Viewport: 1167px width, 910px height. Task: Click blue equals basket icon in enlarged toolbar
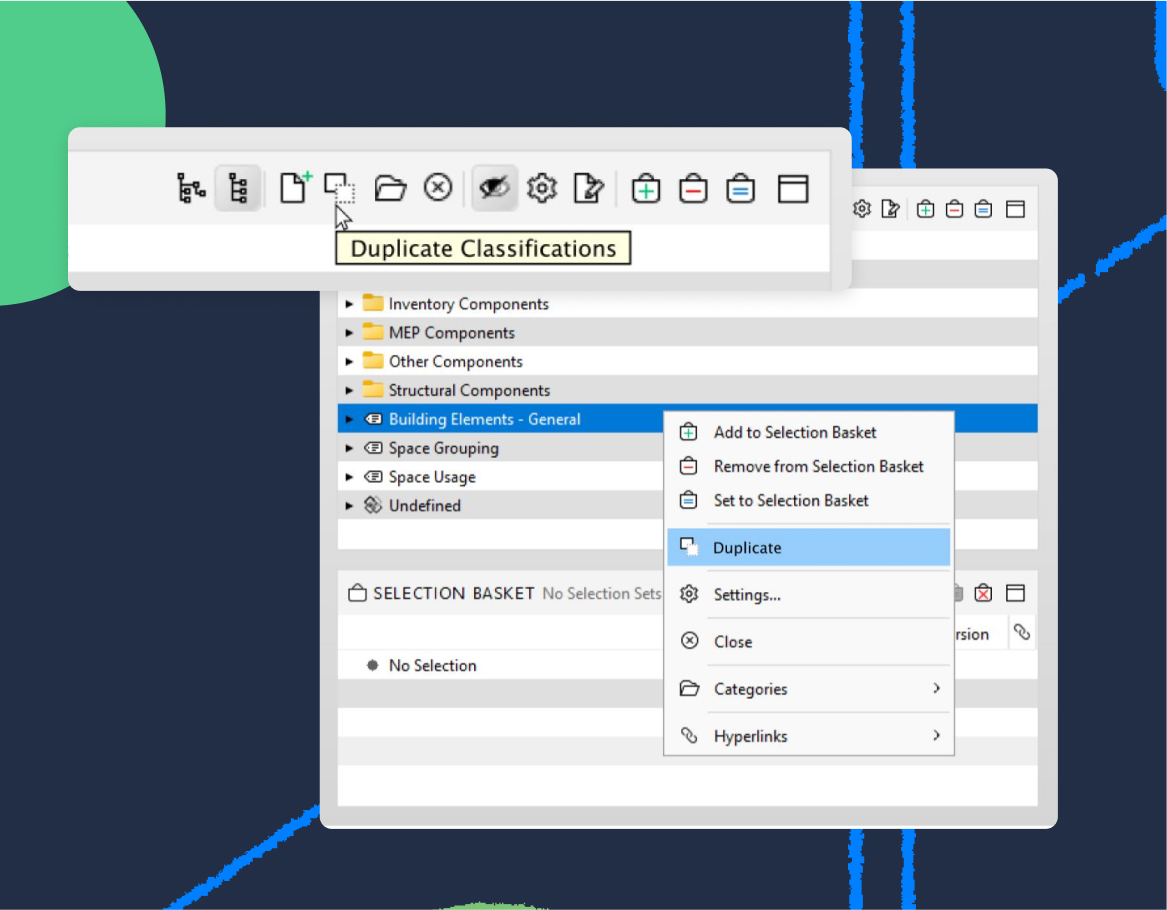coord(741,189)
